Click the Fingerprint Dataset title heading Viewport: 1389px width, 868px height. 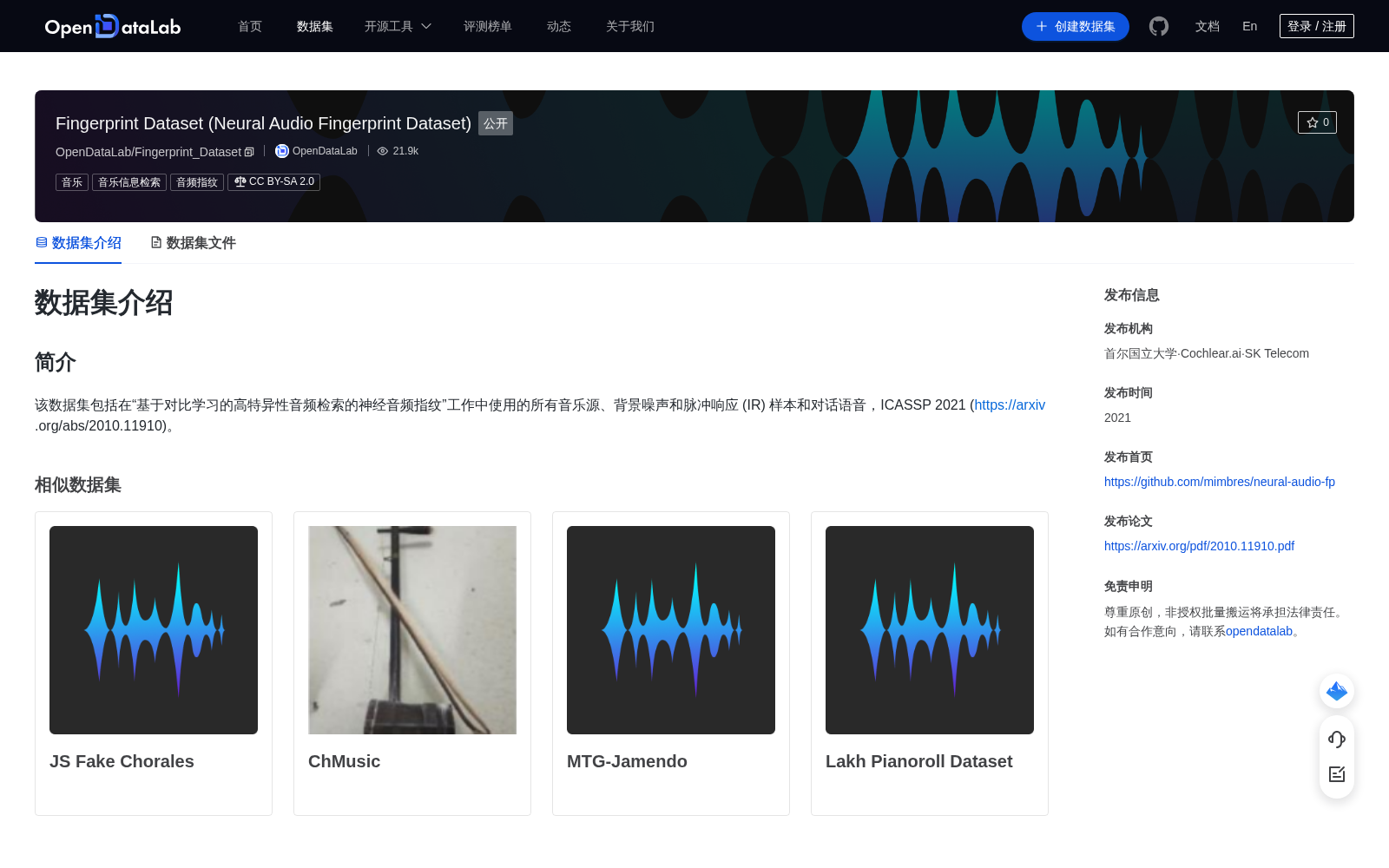click(263, 123)
